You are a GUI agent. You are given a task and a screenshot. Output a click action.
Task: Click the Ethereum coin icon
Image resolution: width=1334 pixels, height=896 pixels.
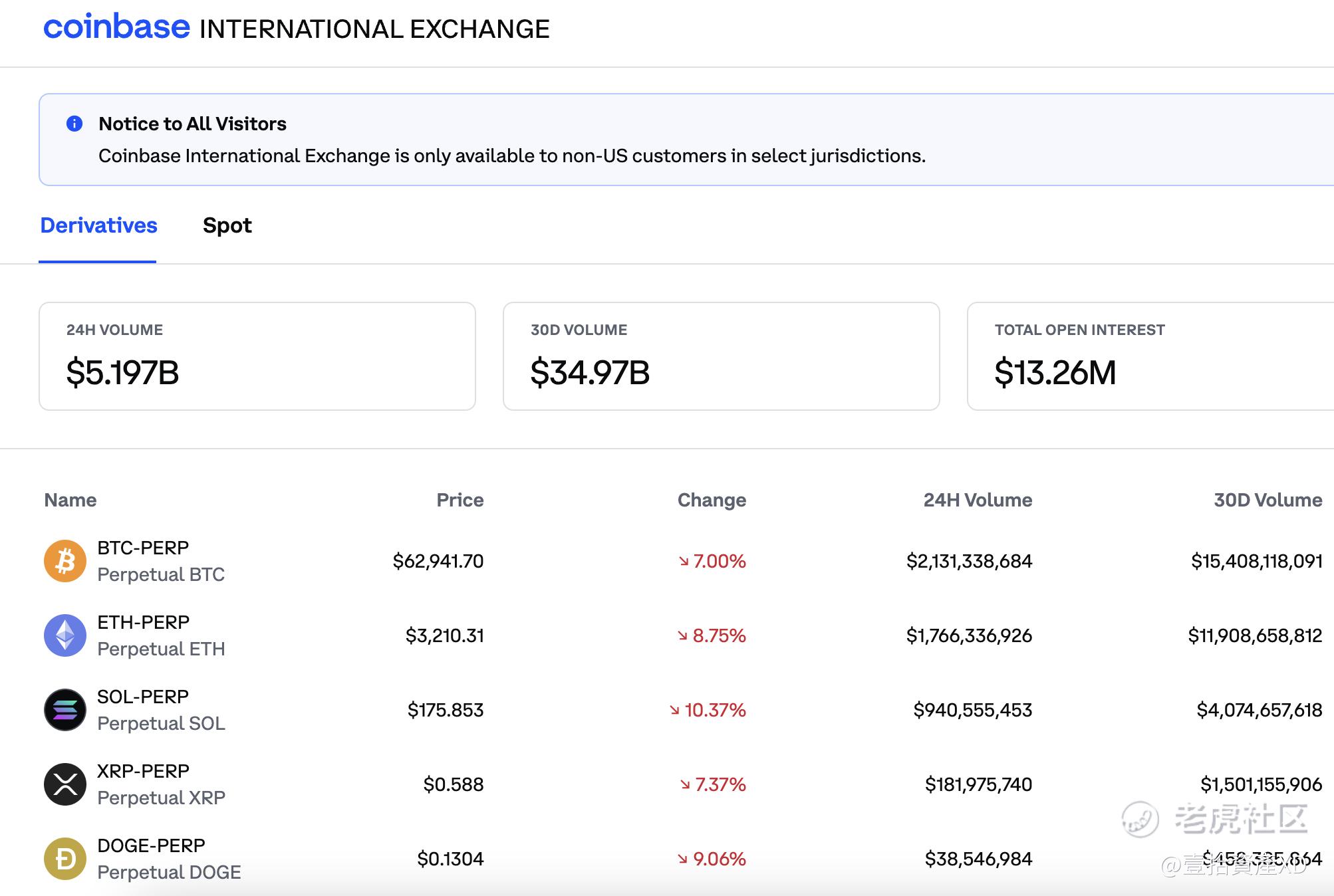[x=65, y=635]
